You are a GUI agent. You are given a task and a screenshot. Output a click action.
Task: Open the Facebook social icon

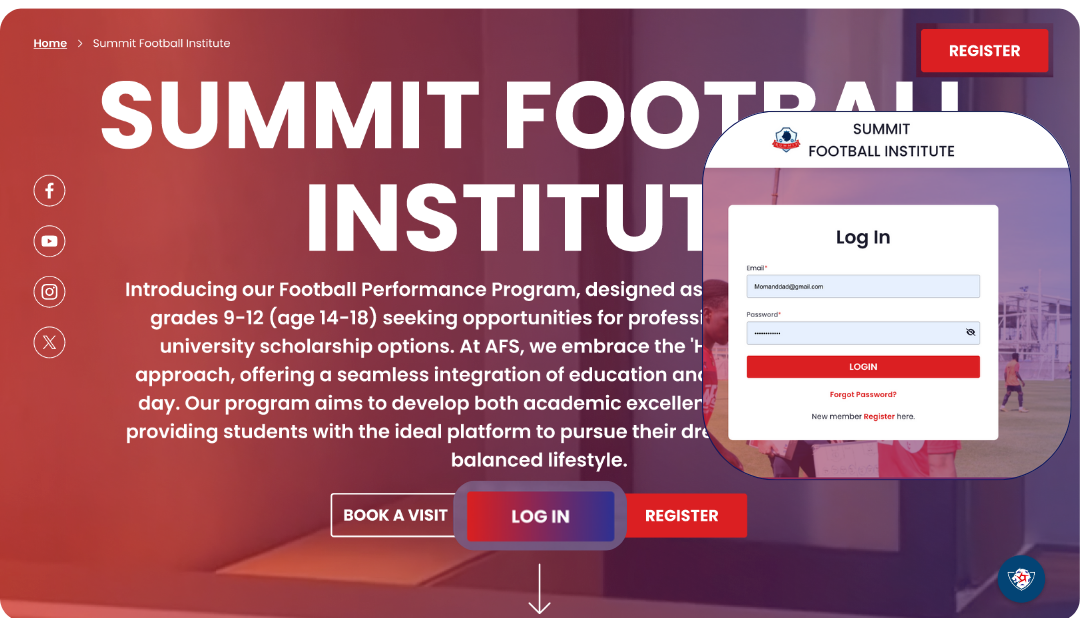(49, 190)
